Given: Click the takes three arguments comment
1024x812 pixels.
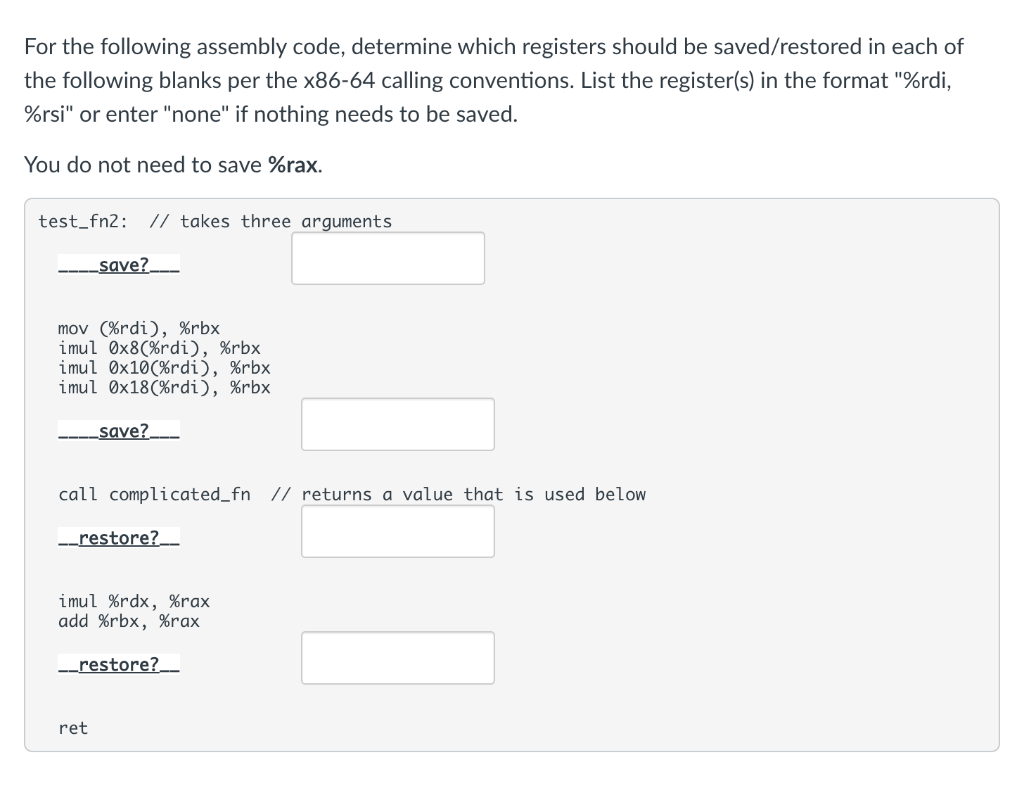Looking at the screenshot, I should (x=270, y=221).
